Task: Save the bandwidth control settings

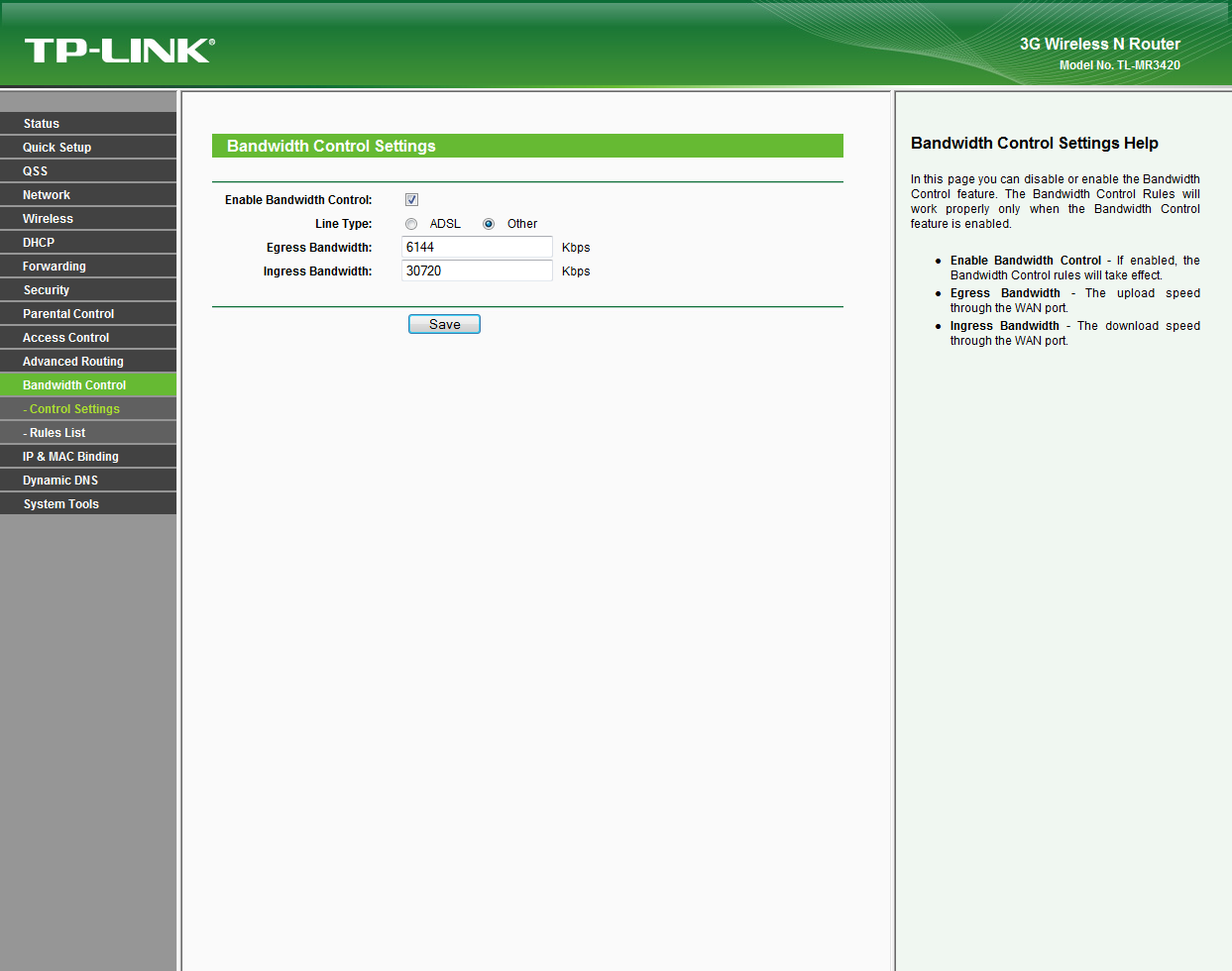Action: click(x=444, y=325)
